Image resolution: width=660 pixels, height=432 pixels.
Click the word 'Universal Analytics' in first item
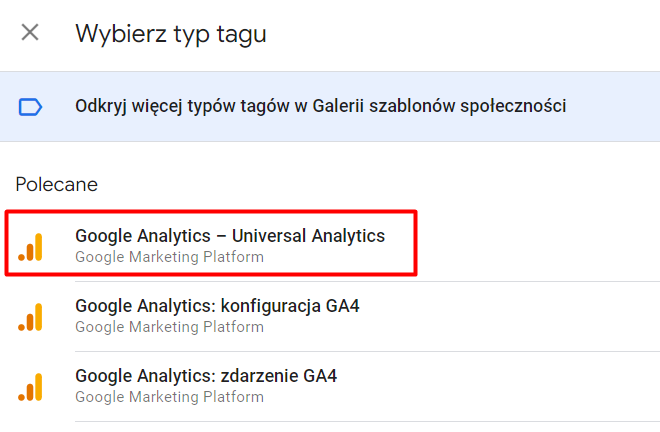click(x=309, y=236)
